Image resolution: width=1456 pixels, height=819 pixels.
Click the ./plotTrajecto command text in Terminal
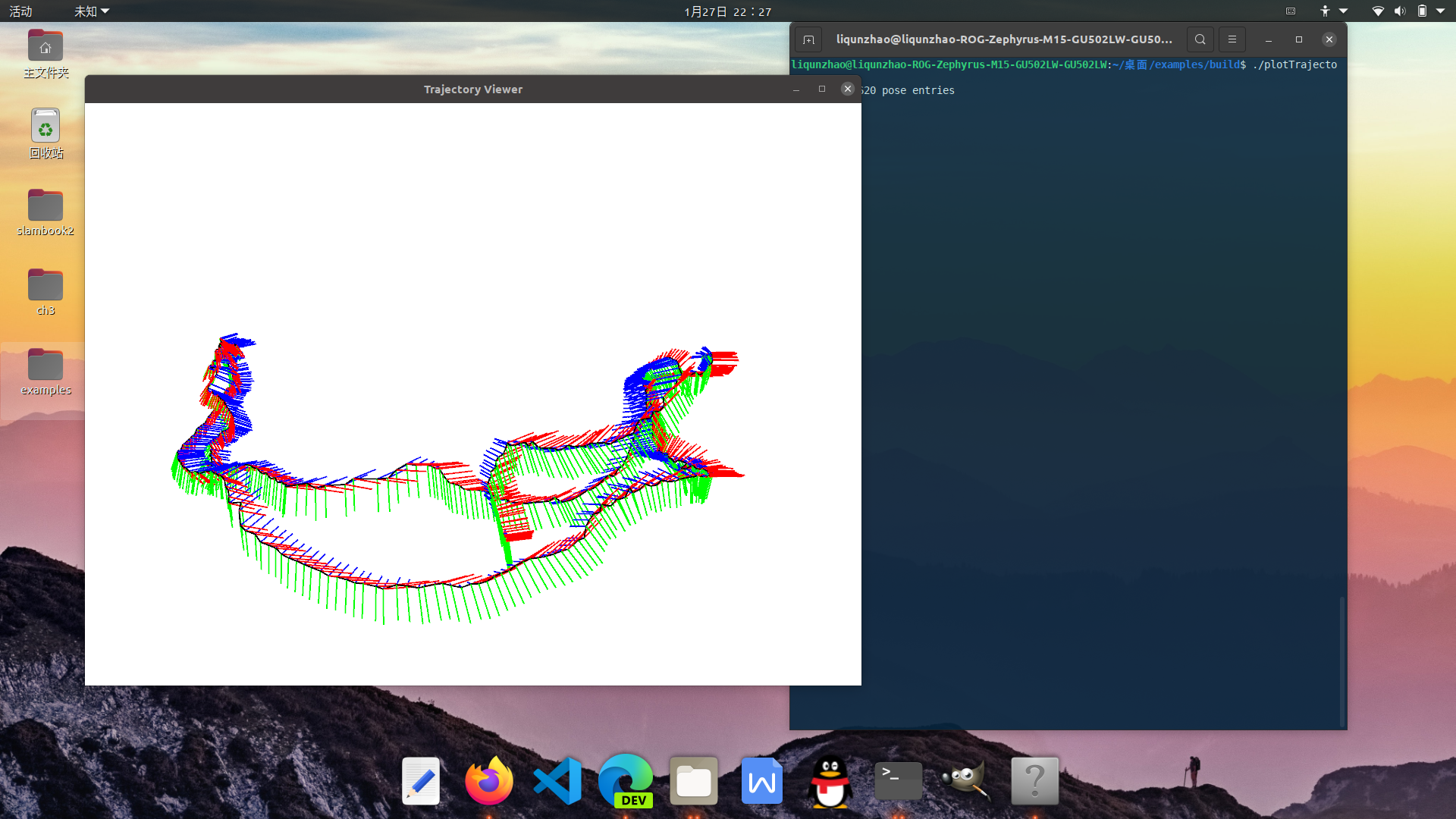1294,64
